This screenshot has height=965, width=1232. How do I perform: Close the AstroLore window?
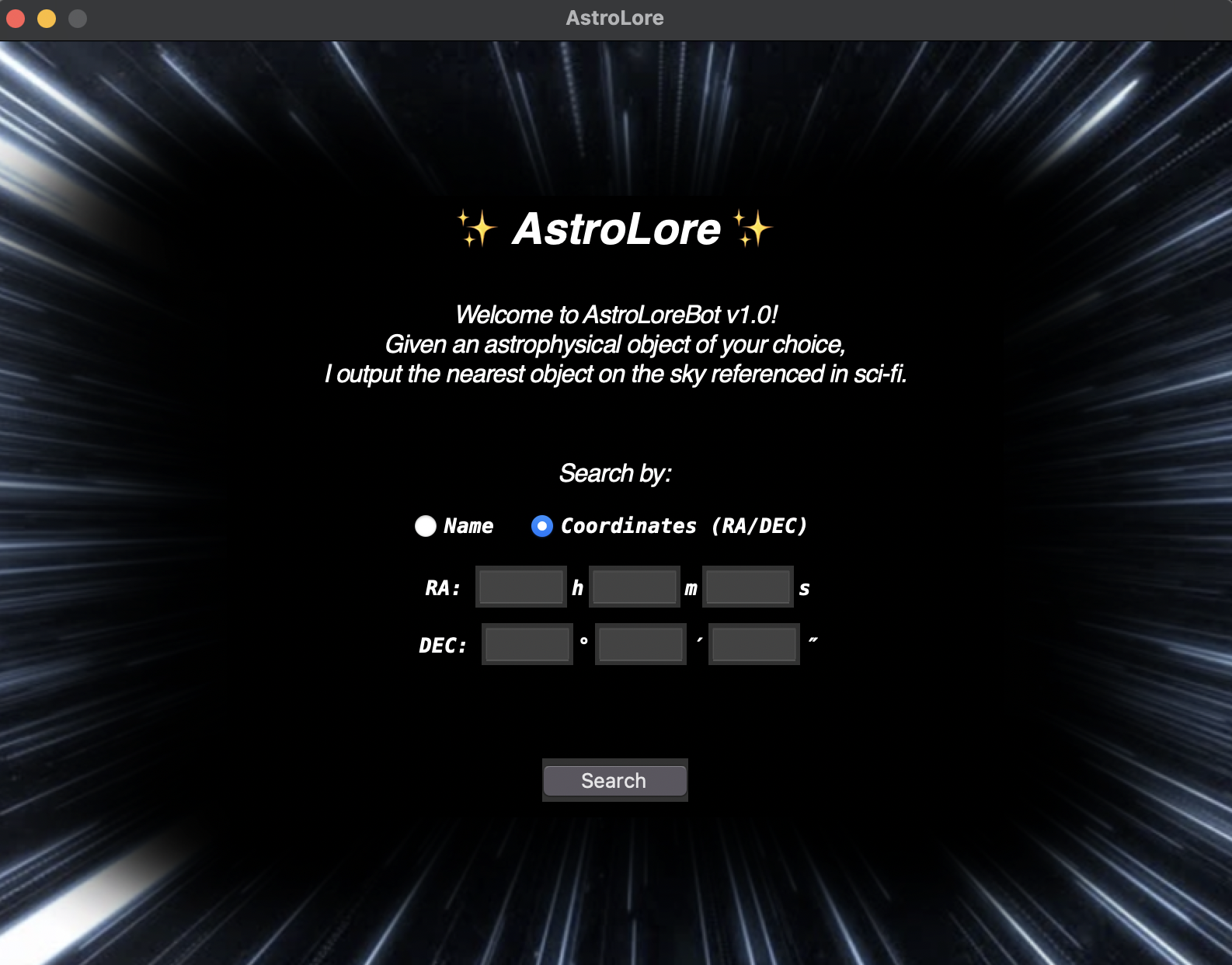16,18
